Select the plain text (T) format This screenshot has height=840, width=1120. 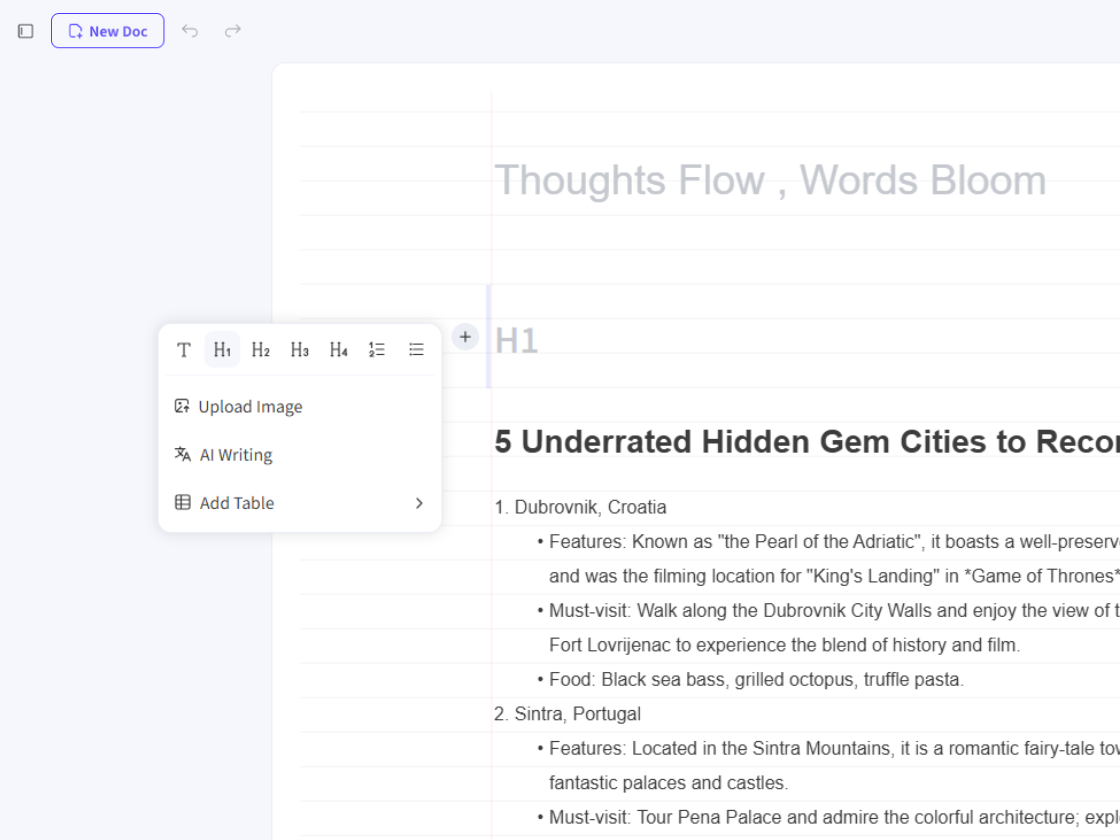184,350
